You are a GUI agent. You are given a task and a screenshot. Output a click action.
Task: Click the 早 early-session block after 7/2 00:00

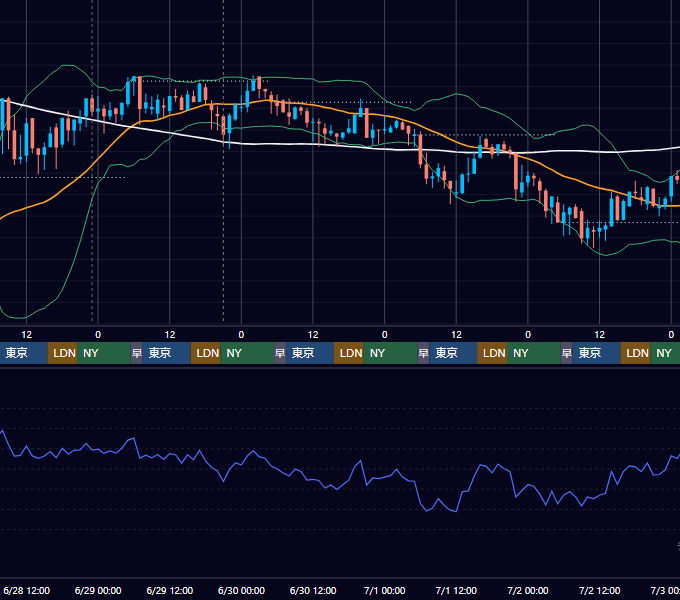[x=566, y=353]
